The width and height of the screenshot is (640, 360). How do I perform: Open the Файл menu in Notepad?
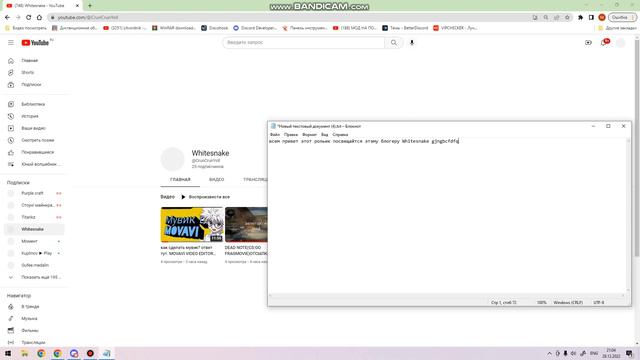(275, 134)
